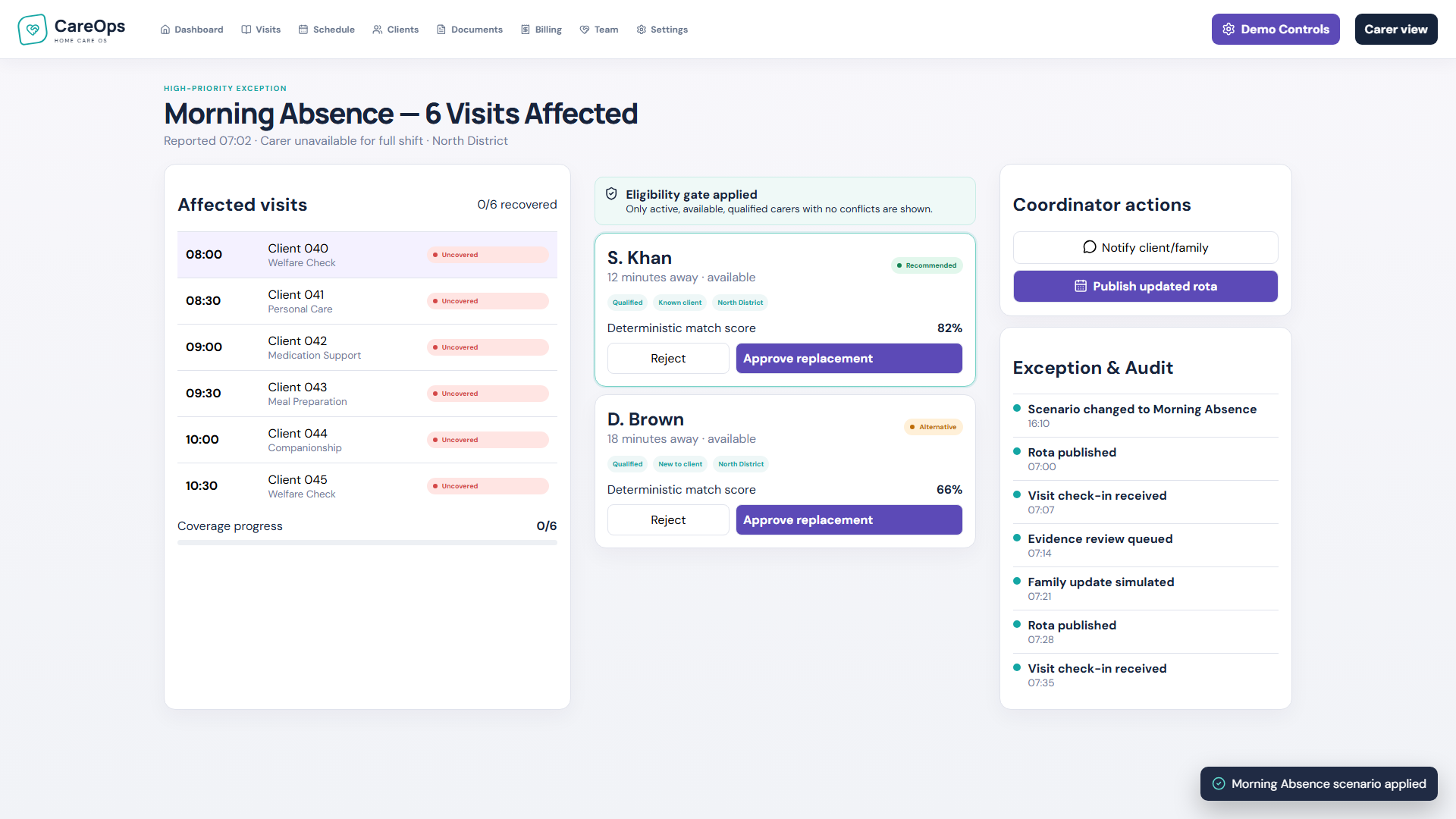Click the Family update simulated audit entry

[x=1146, y=588]
